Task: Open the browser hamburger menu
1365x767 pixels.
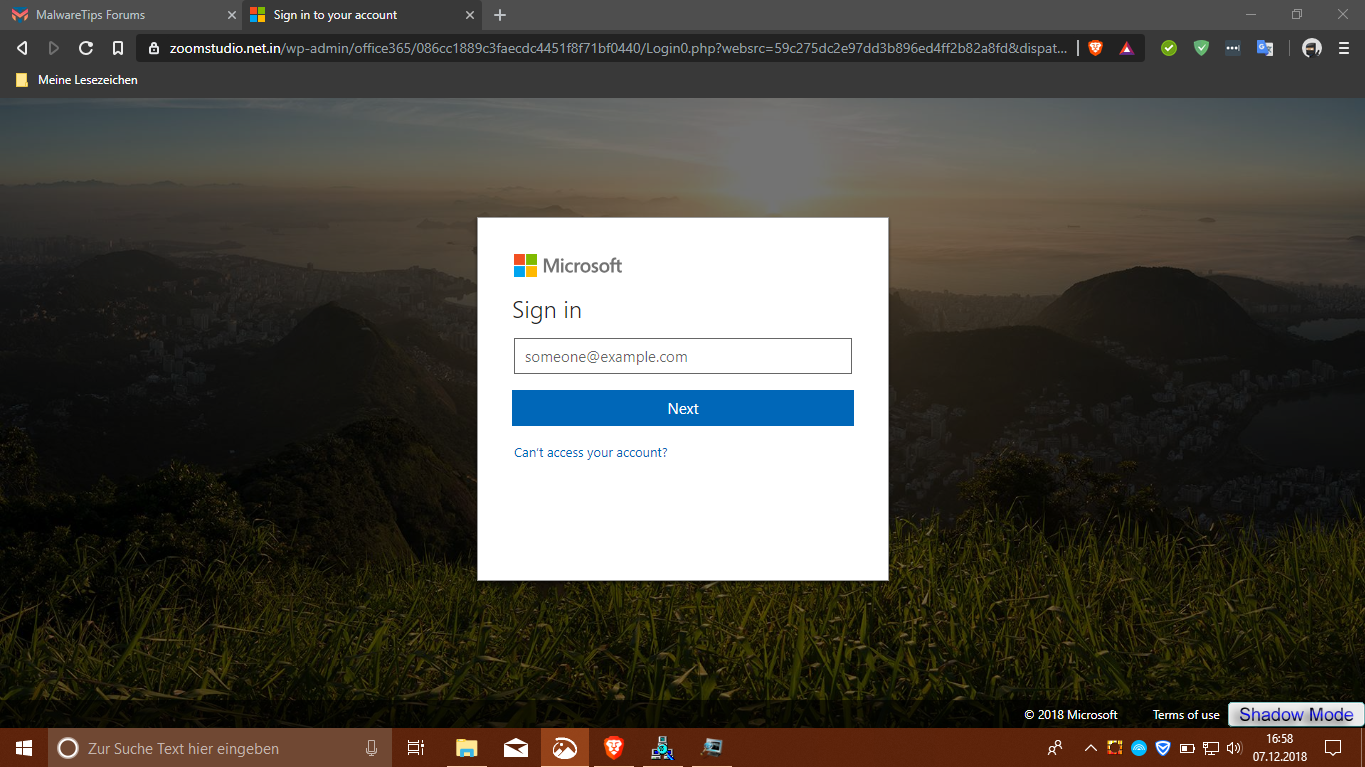Action: tap(1344, 48)
